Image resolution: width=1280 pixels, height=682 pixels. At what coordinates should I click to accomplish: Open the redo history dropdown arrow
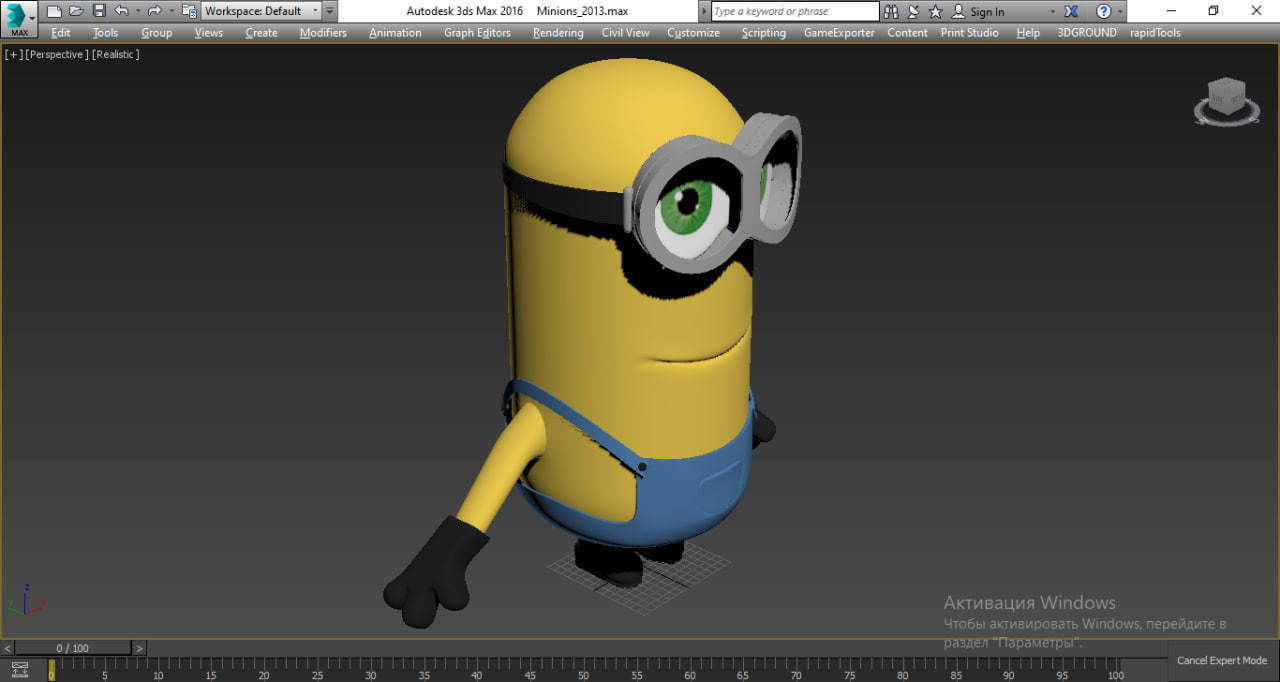pos(170,11)
